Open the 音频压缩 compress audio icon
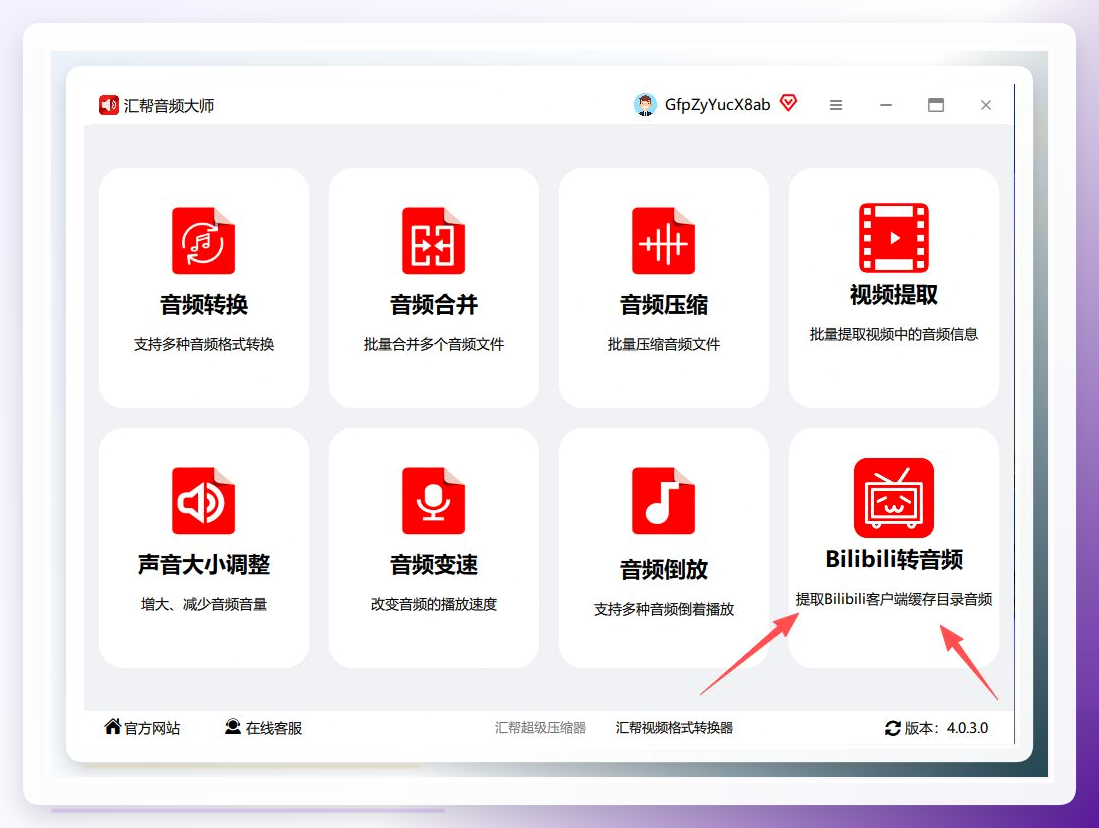This screenshot has height=828, width=1099. click(x=663, y=240)
